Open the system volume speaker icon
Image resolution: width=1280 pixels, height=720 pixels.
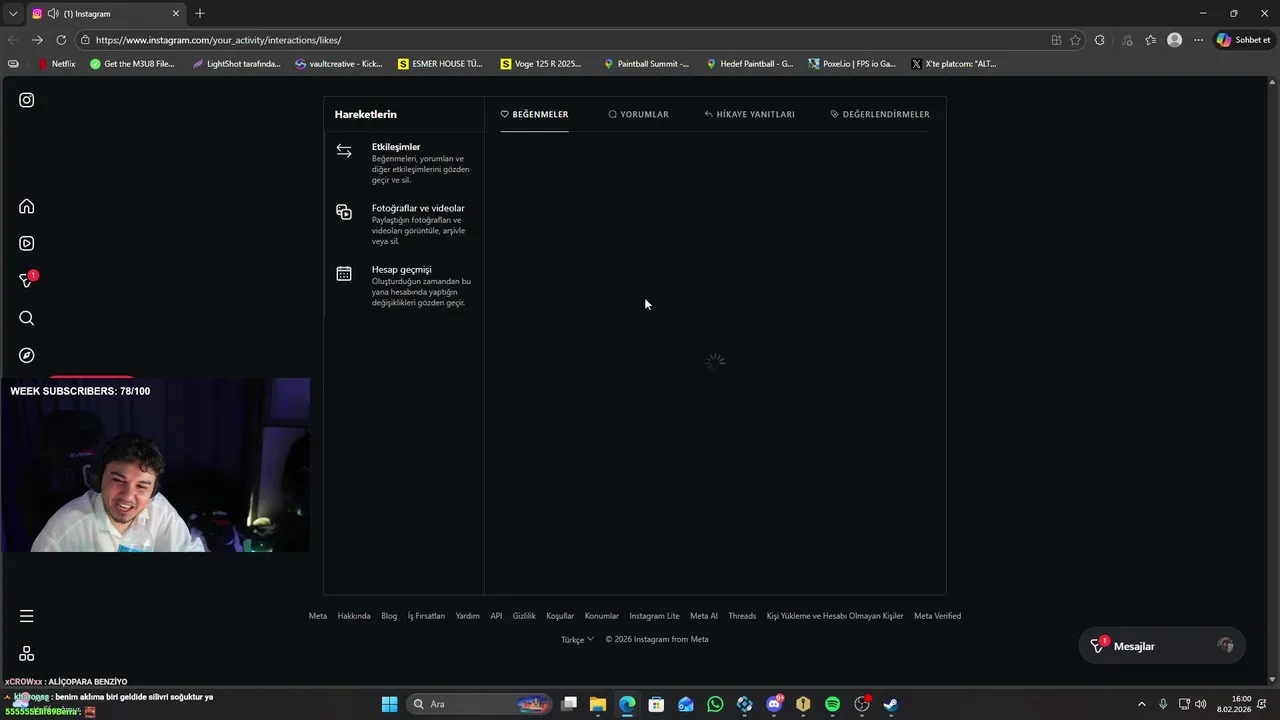pos(1200,704)
